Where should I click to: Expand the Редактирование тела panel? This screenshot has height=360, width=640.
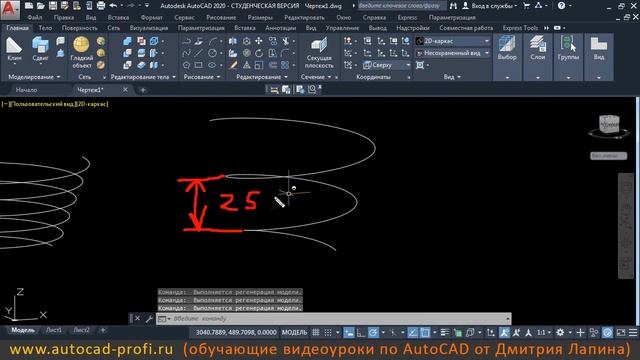(x=143, y=77)
